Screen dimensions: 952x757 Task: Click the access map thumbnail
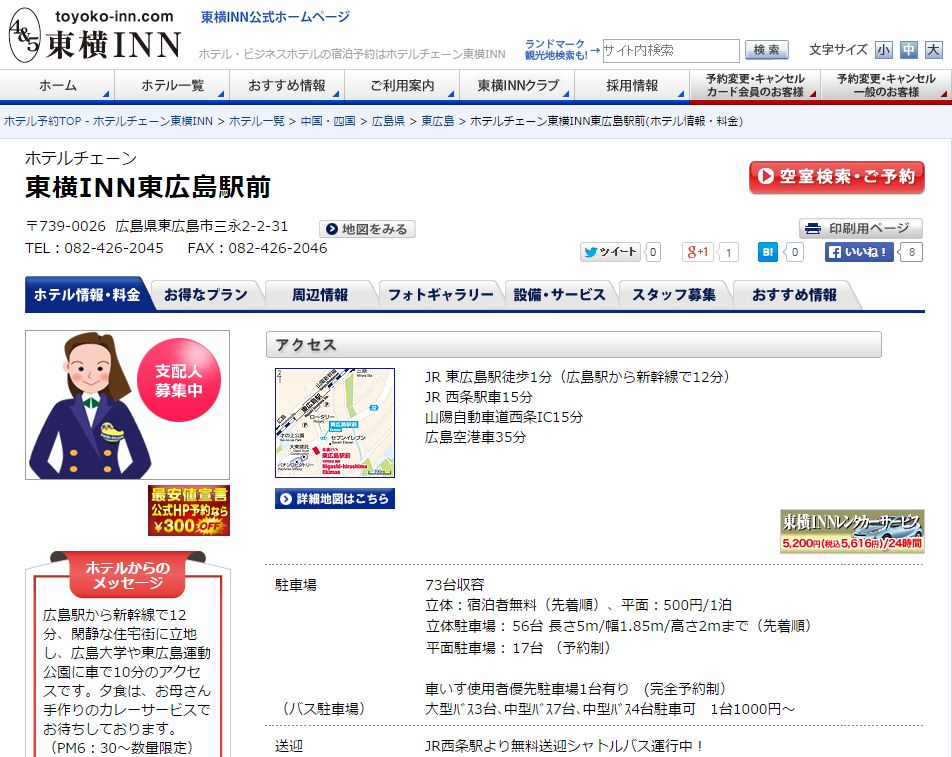[335, 423]
